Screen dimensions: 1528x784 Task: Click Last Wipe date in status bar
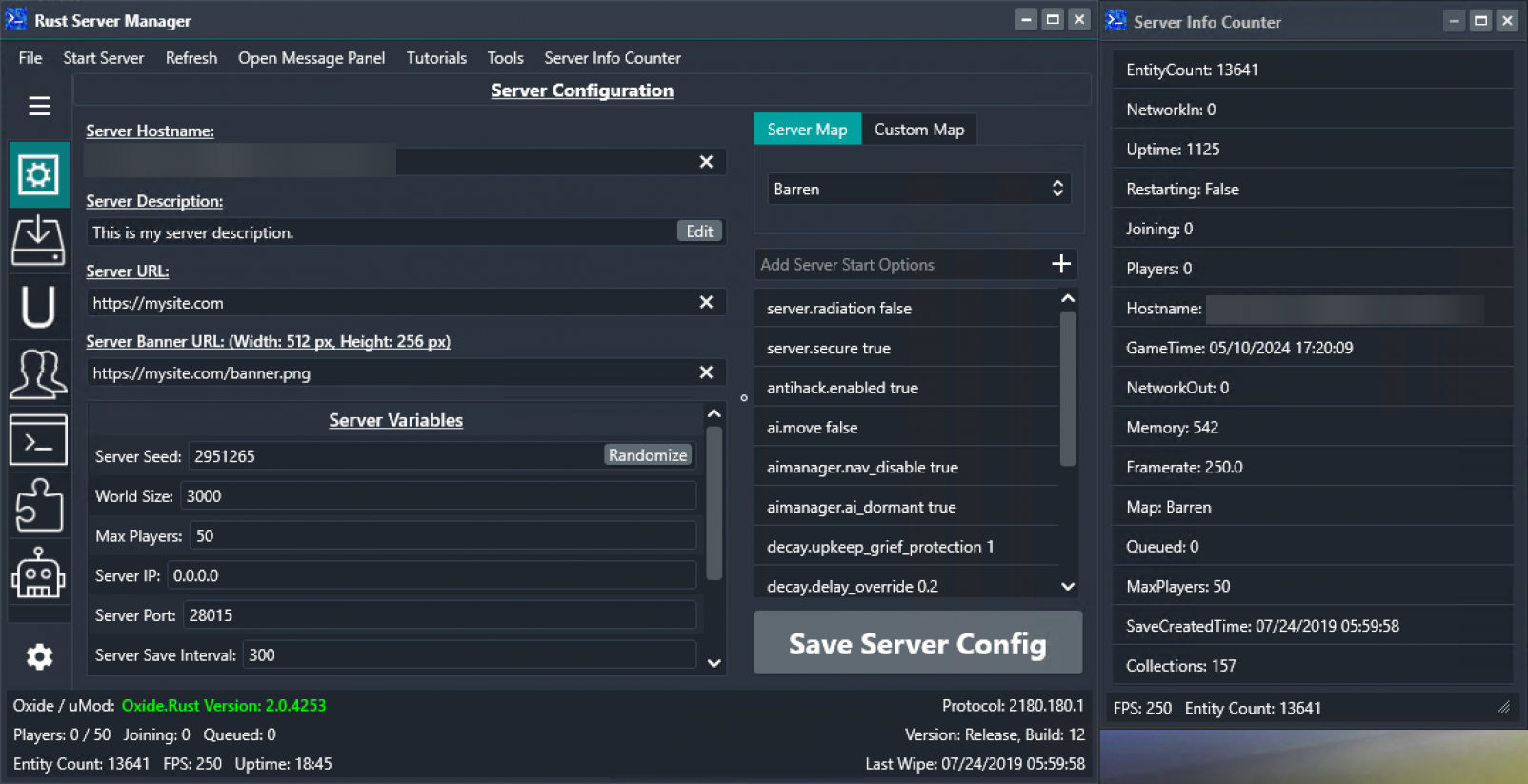coord(975,764)
